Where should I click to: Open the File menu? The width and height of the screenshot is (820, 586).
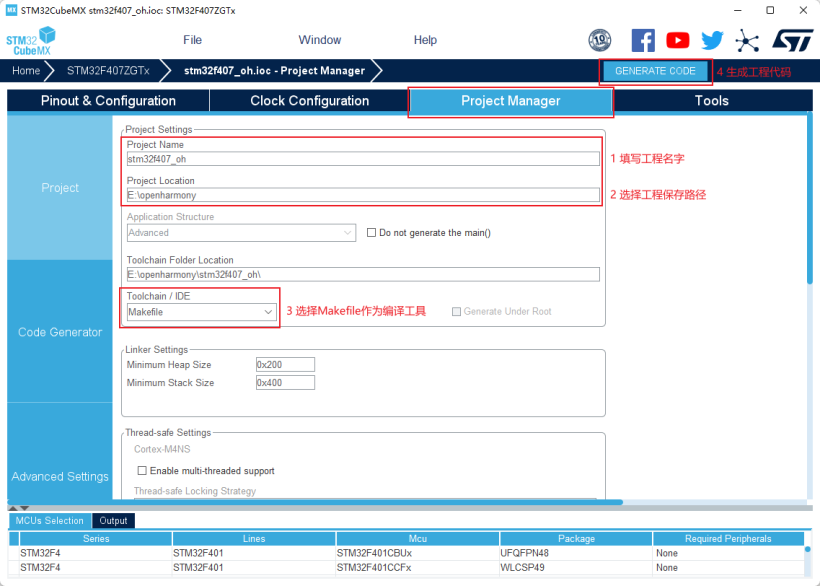[x=192, y=40]
